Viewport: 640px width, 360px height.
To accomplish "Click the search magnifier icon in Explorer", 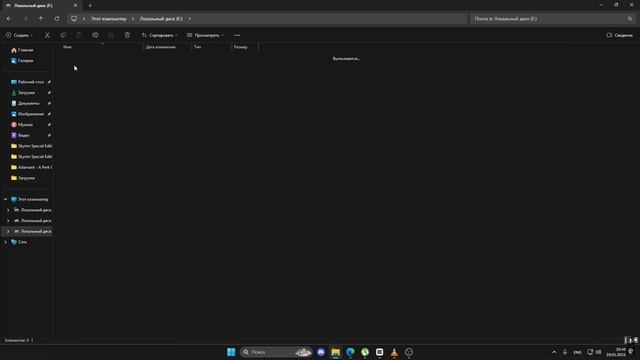I will pos(630,19).
